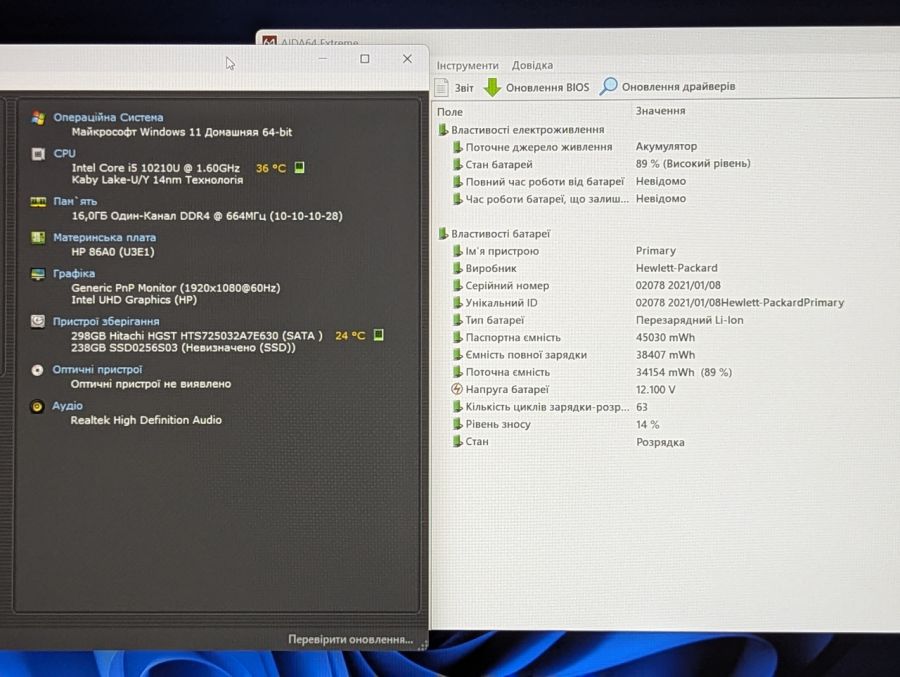Screen dimensions: 900x677
Task: Open the Пристрої зберігання section link
Action: pyautogui.click(x=106, y=321)
